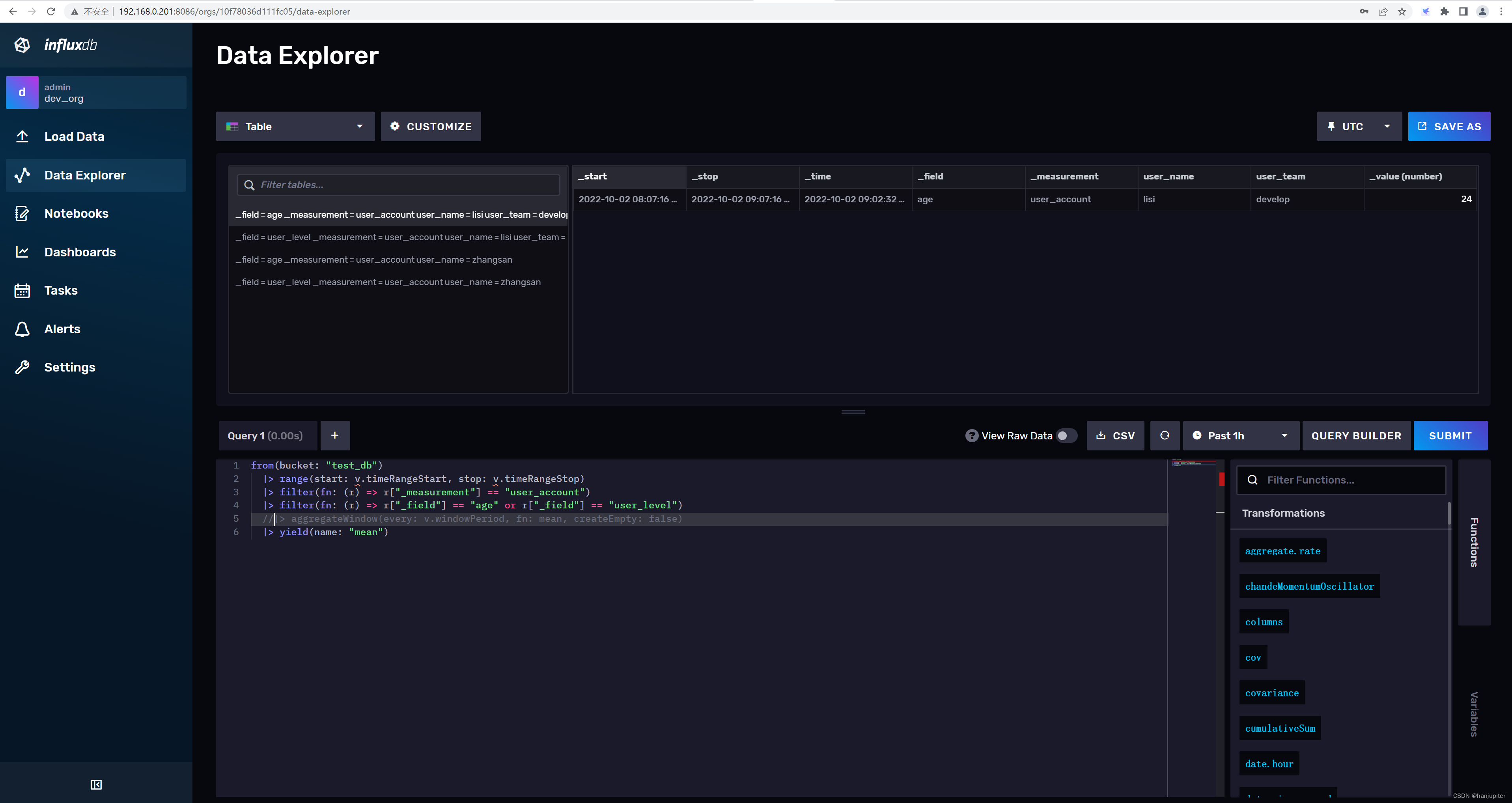Click the browser address bar URL

(234, 11)
